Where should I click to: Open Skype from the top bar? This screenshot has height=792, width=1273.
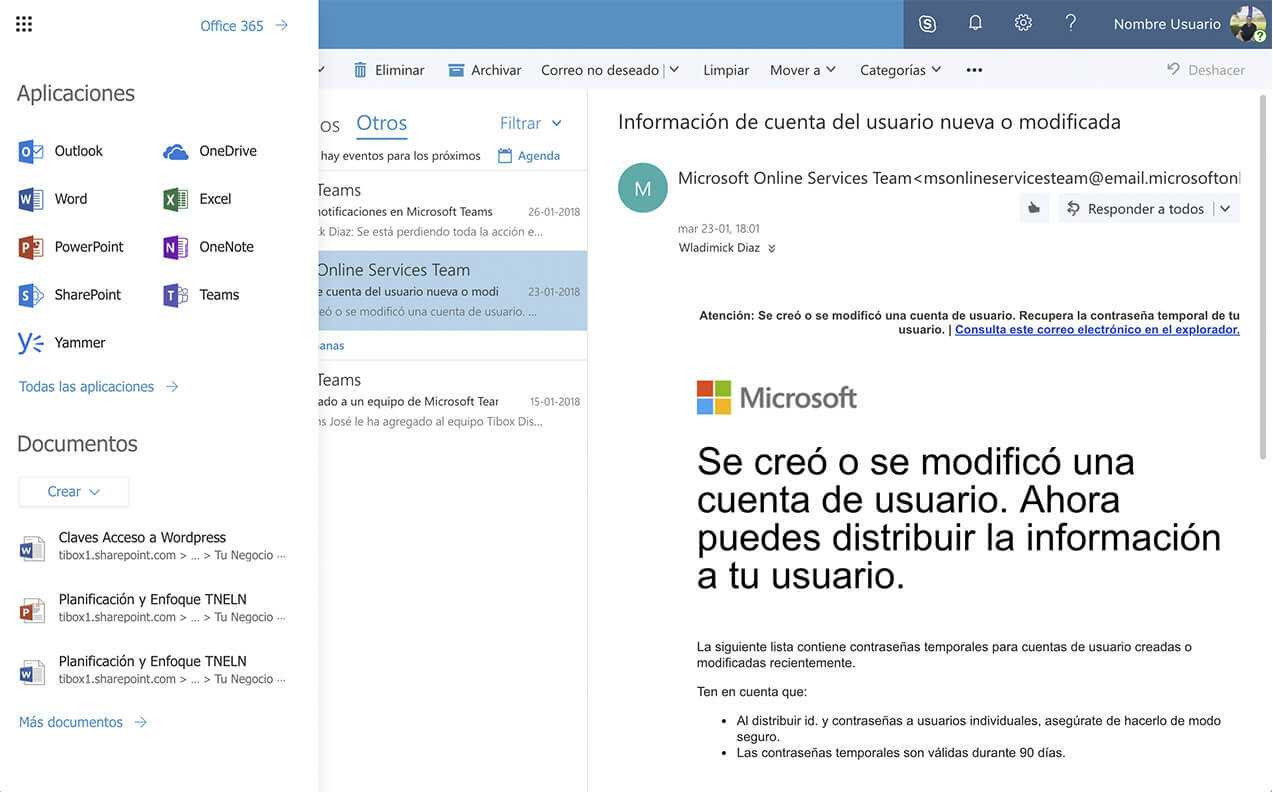[x=927, y=24]
